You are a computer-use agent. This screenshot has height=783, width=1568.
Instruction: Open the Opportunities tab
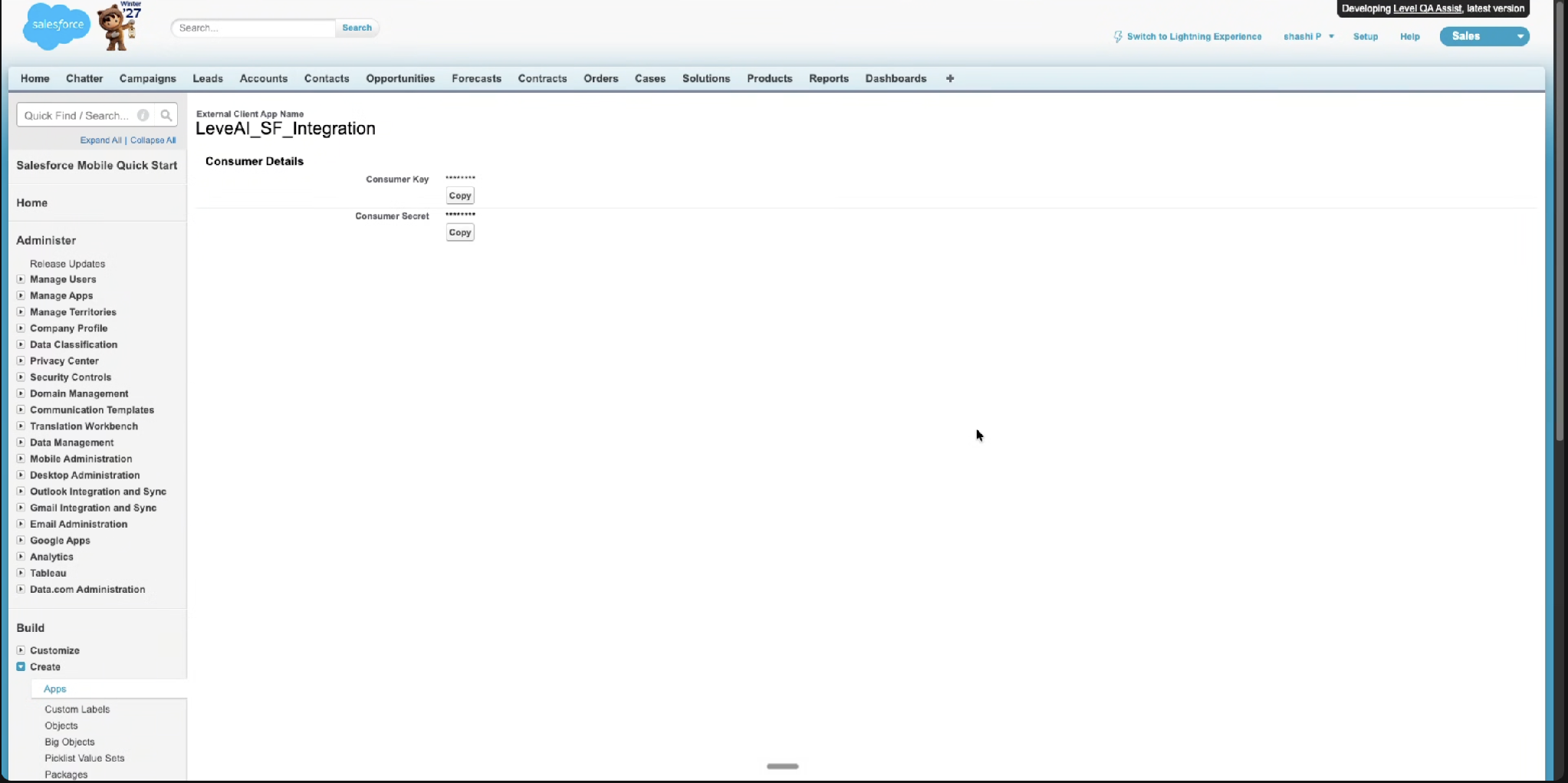pyautogui.click(x=400, y=78)
